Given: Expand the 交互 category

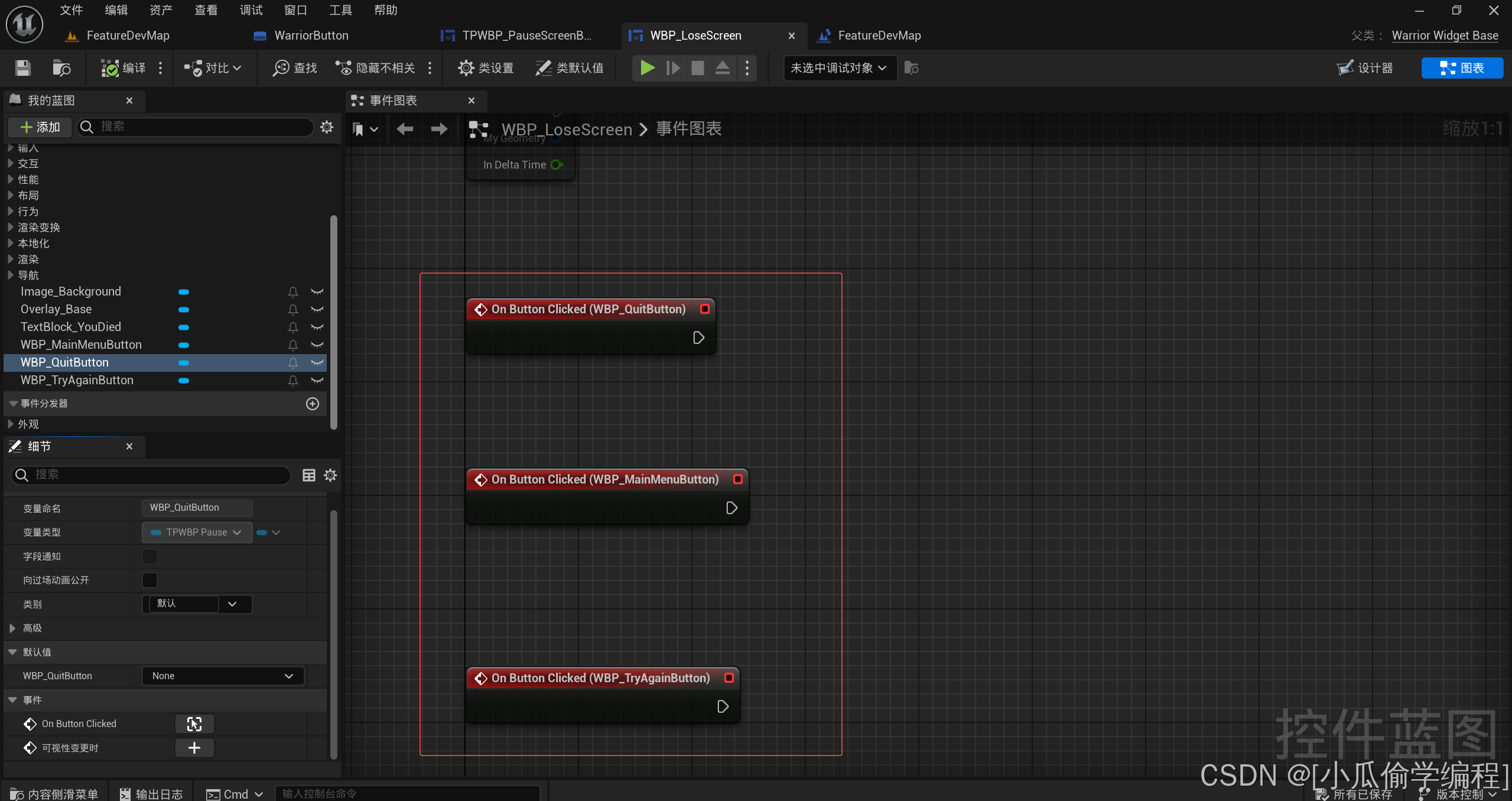Looking at the screenshot, I should 11,163.
